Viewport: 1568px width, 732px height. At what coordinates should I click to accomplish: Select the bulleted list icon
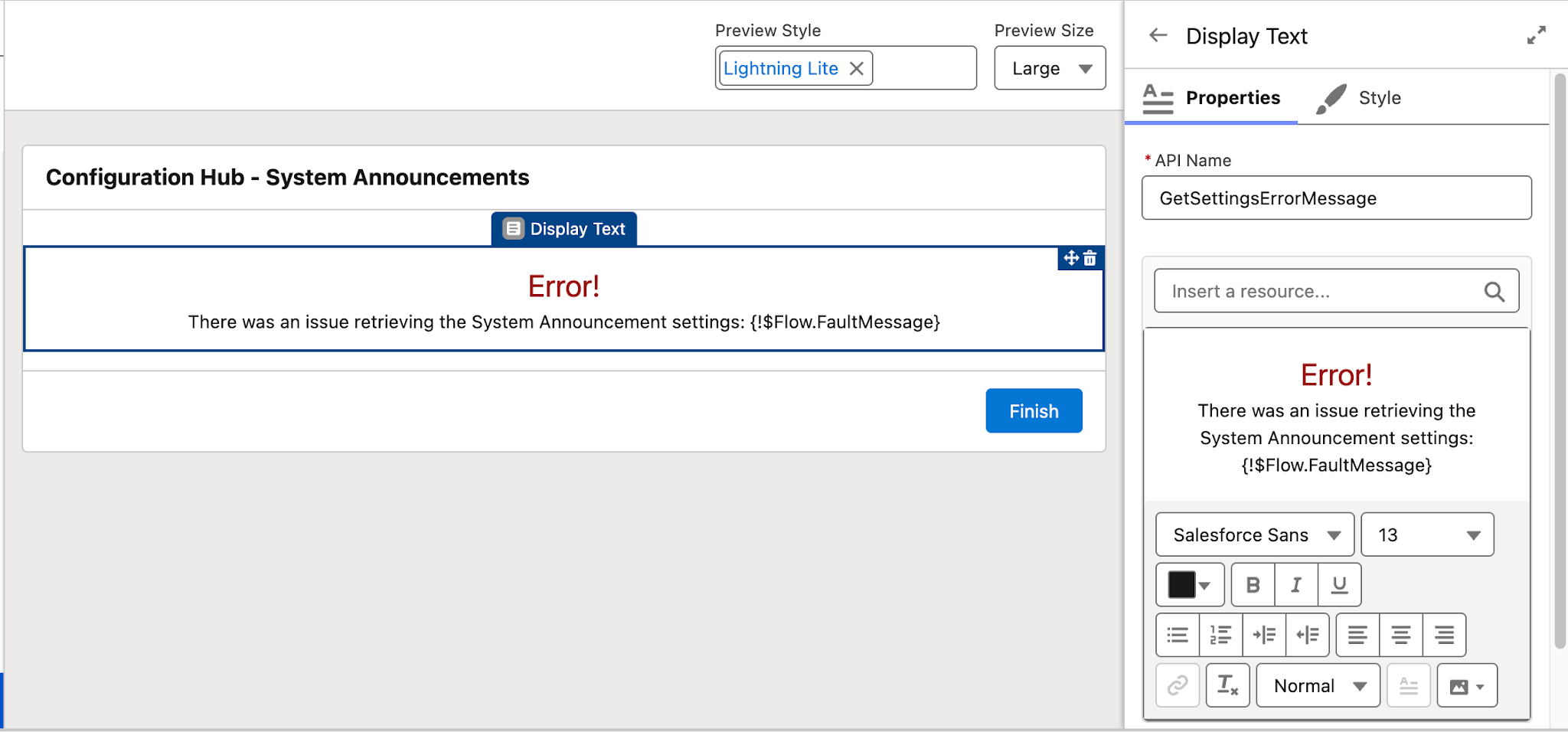pyautogui.click(x=1178, y=635)
